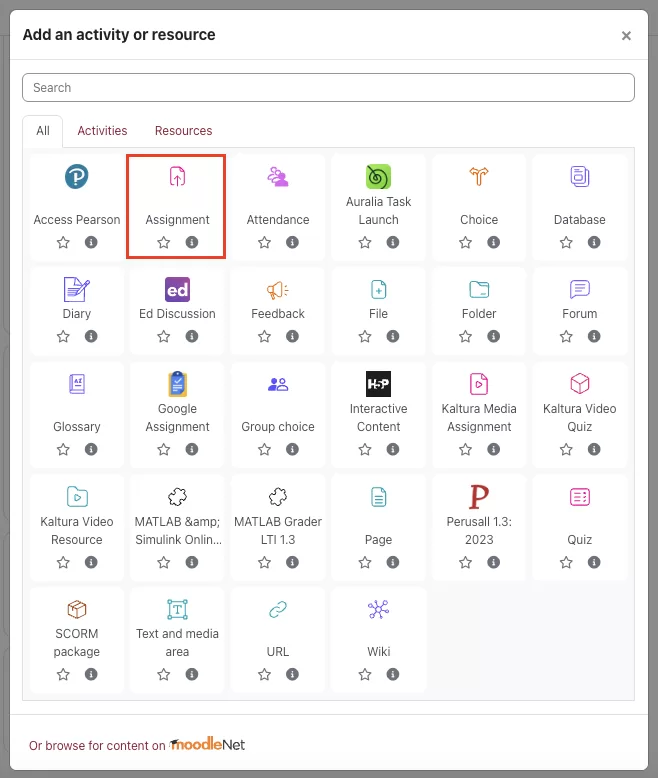The height and width of the screenshot is (778, 658).
Task: Switch to the Activities tab
Action: tap(102, 131)
